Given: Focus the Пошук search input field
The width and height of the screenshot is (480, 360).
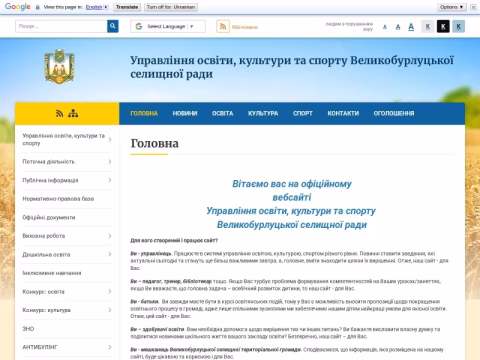Looking at the screenshot, I should 61,26.
